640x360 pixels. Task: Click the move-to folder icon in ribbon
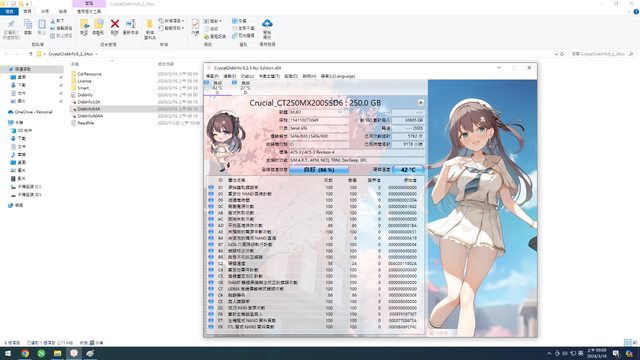[x=84, y=24]
